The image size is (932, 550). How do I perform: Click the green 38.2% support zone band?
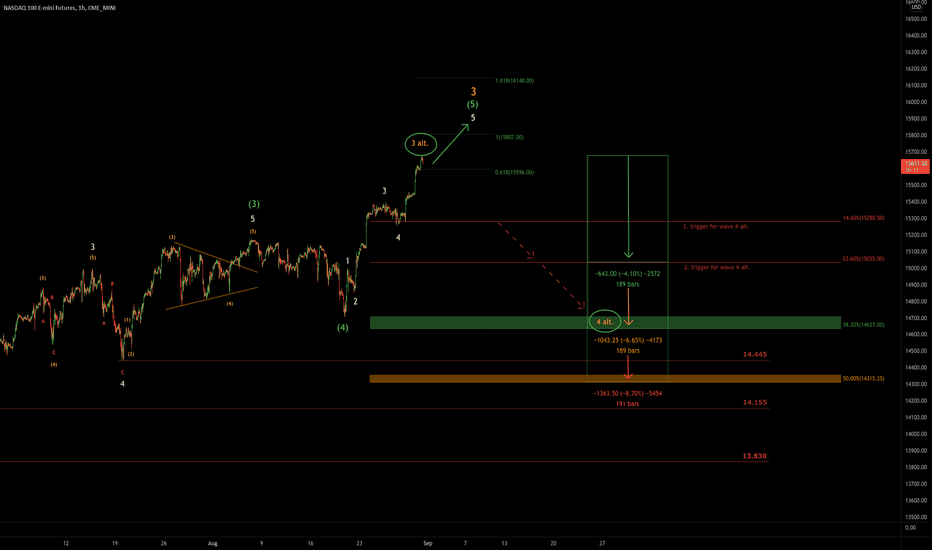pos(605,323)
